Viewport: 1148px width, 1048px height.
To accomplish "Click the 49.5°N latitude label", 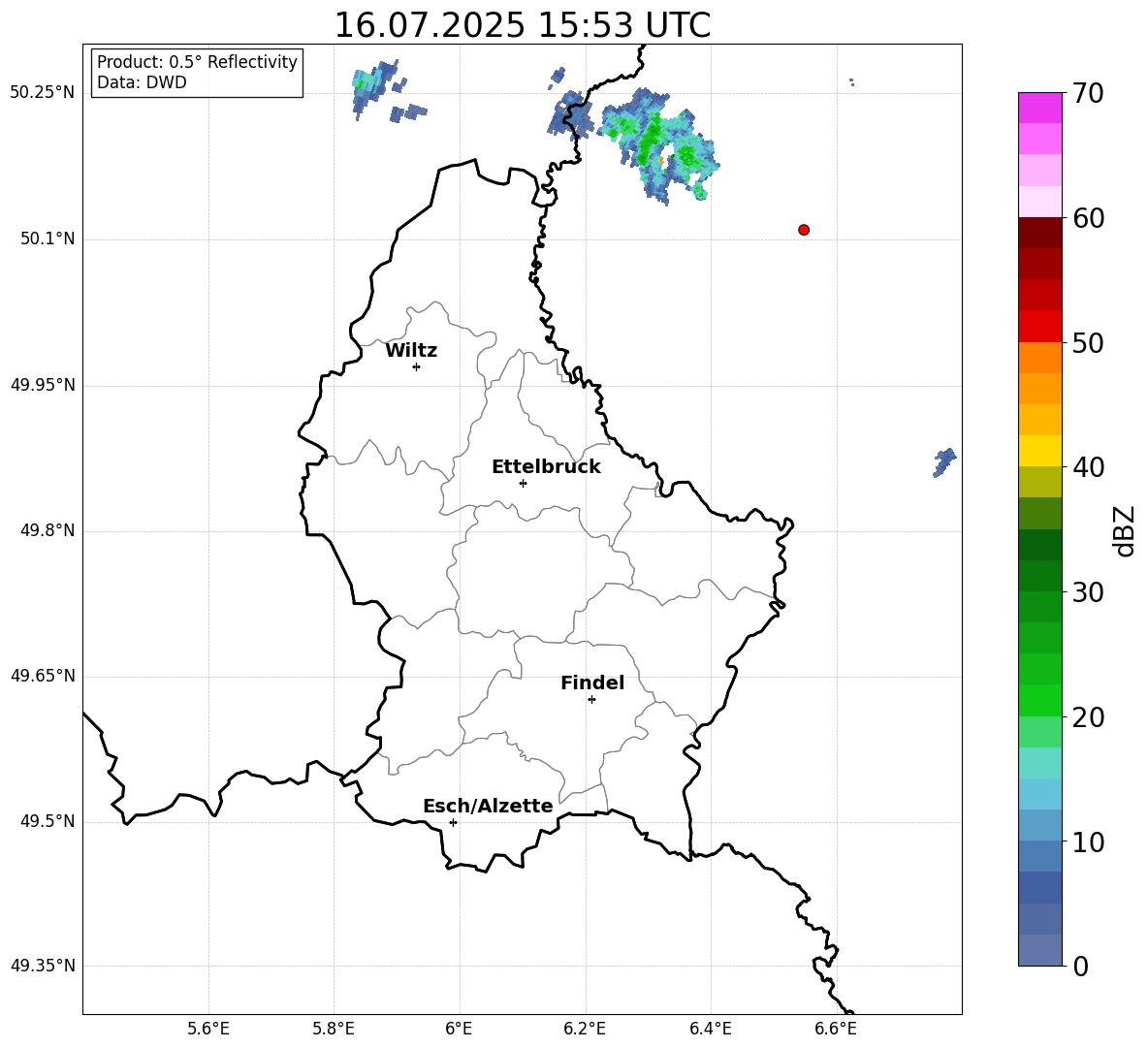I will pyautogui.click(x=48, y=821).
